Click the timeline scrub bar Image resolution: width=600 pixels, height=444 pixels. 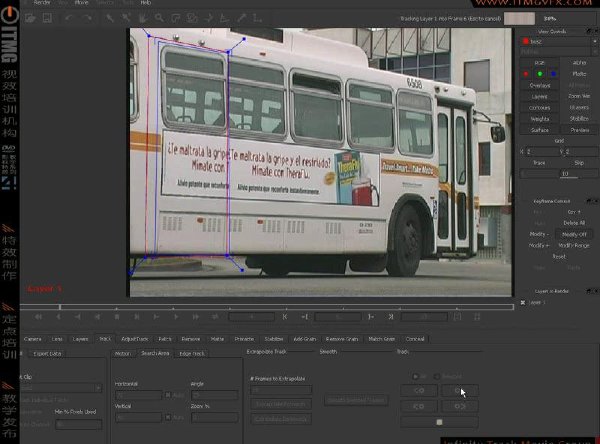point(267,307)
